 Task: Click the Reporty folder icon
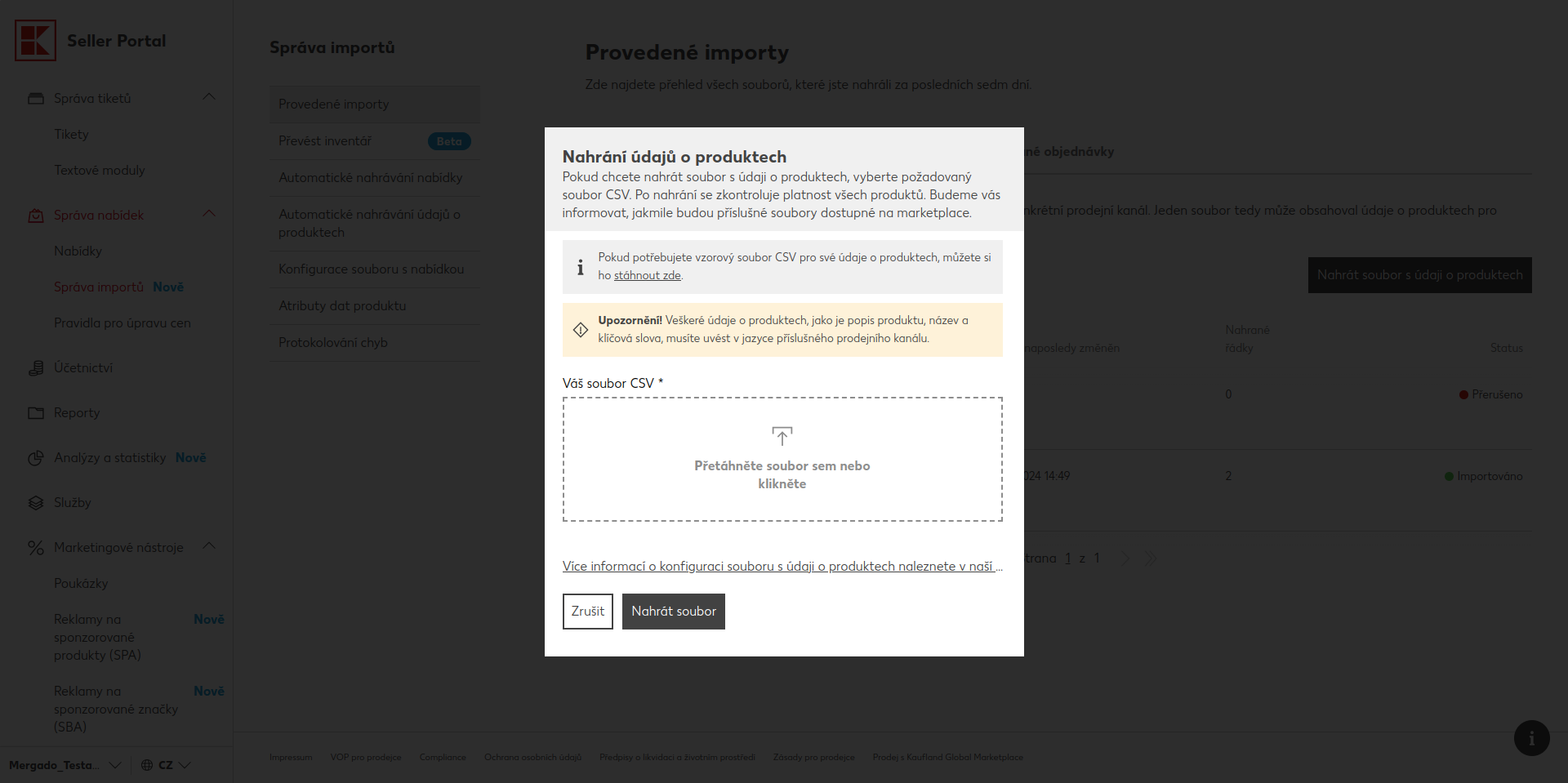tap(36, 413)
